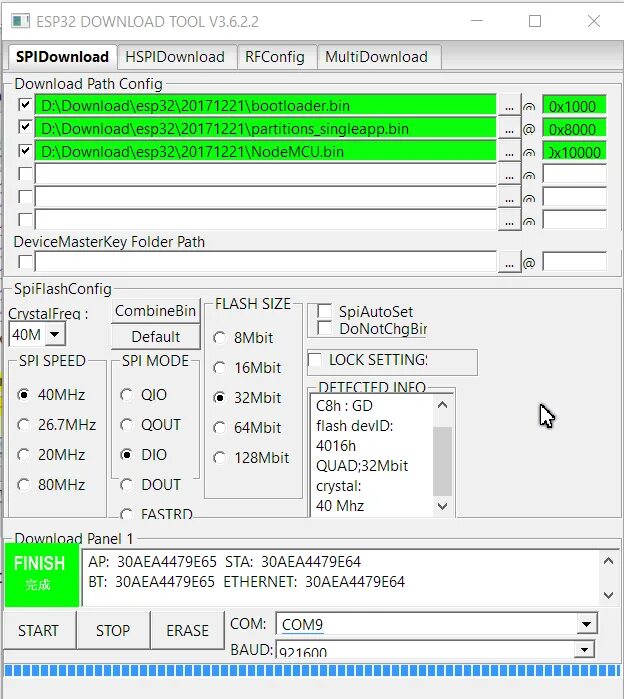Choose 8Mbit flash size
This screenshot has width=624, height=699.
220,337
